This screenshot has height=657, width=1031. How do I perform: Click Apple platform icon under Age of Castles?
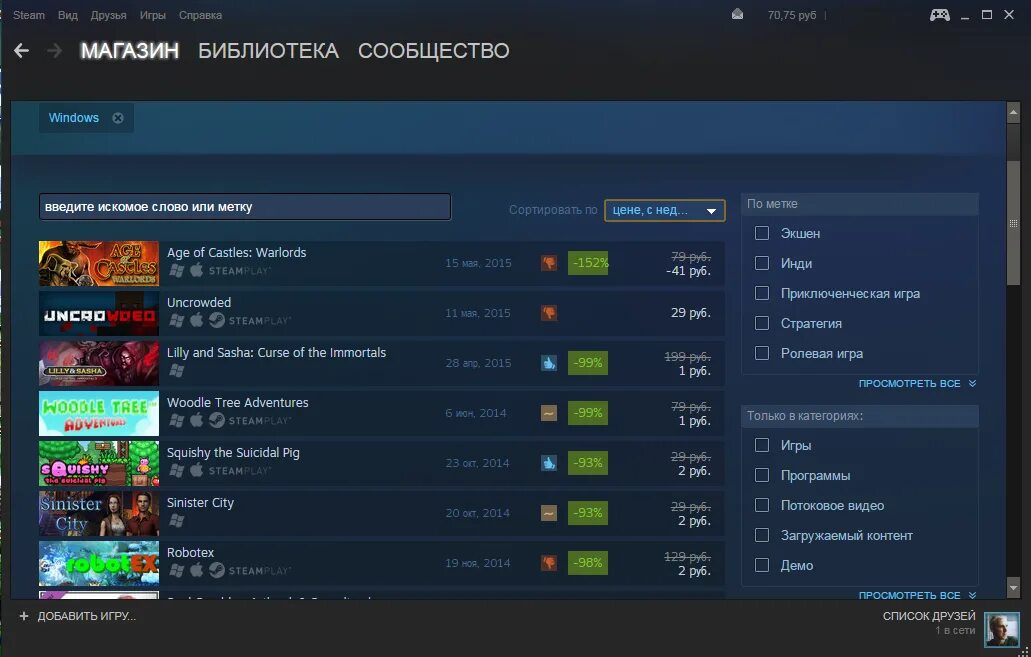[197, 270]
